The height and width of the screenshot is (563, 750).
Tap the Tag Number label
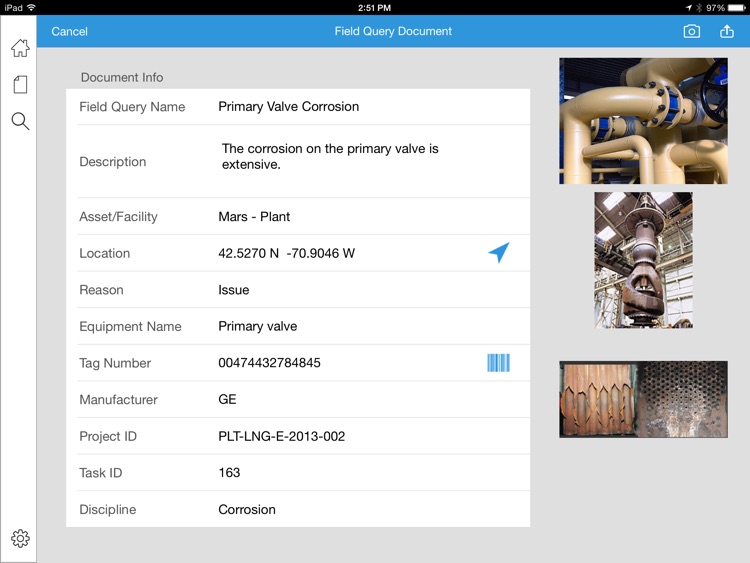[x=115, y=363]
